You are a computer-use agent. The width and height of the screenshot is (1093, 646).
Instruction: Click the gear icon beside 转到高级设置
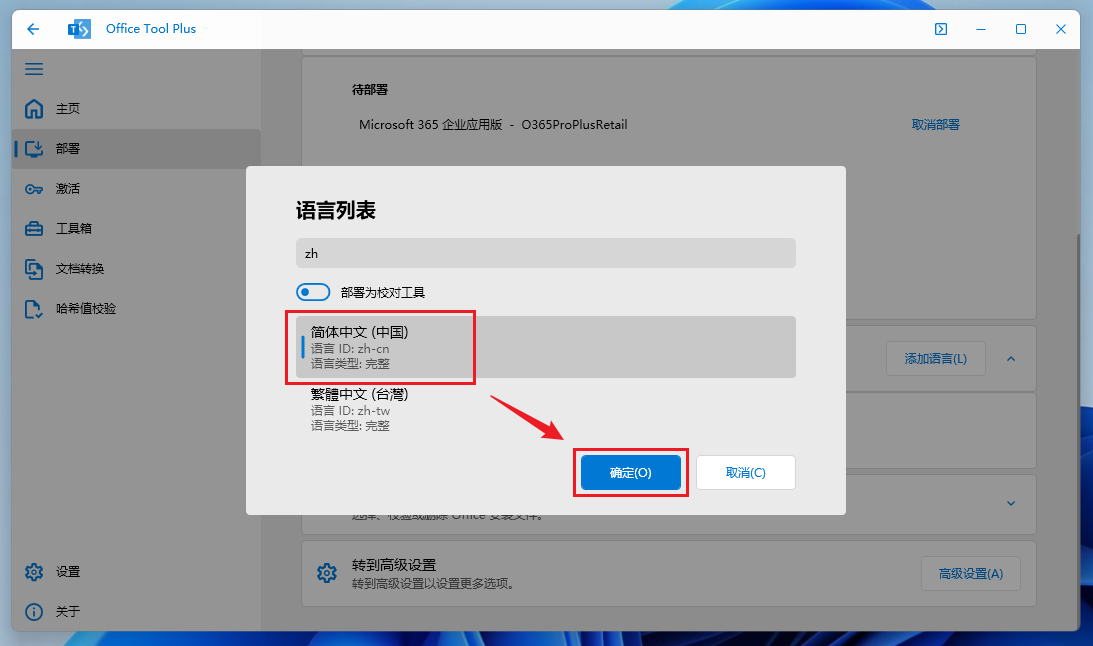click(327, 573)
